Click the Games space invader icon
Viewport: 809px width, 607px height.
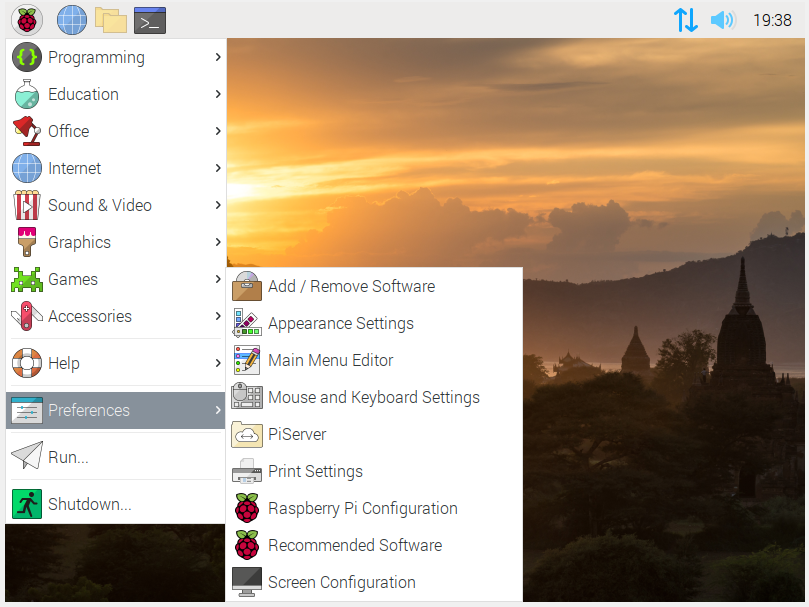(27, 279)
